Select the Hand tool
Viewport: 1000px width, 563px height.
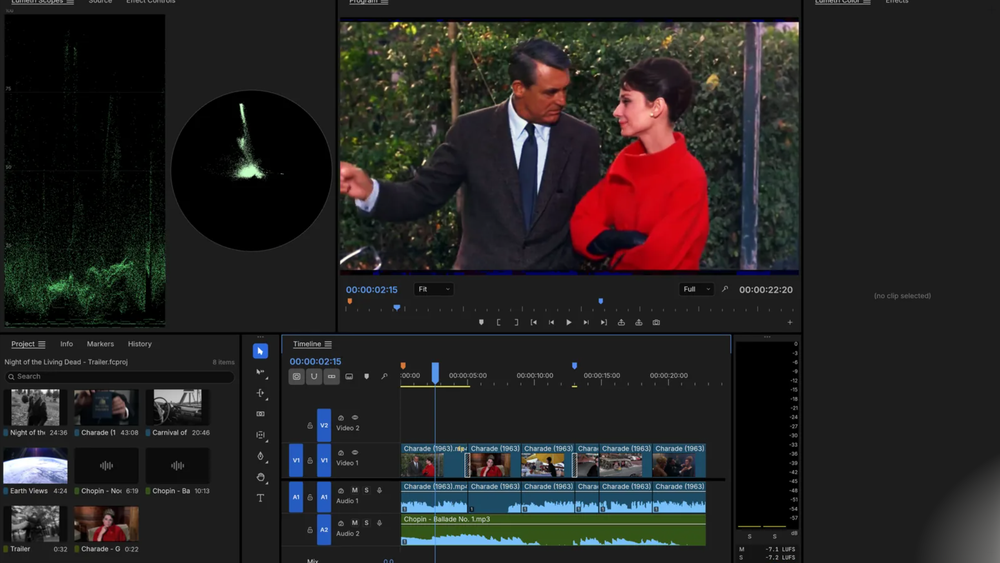tap(260, 477)
